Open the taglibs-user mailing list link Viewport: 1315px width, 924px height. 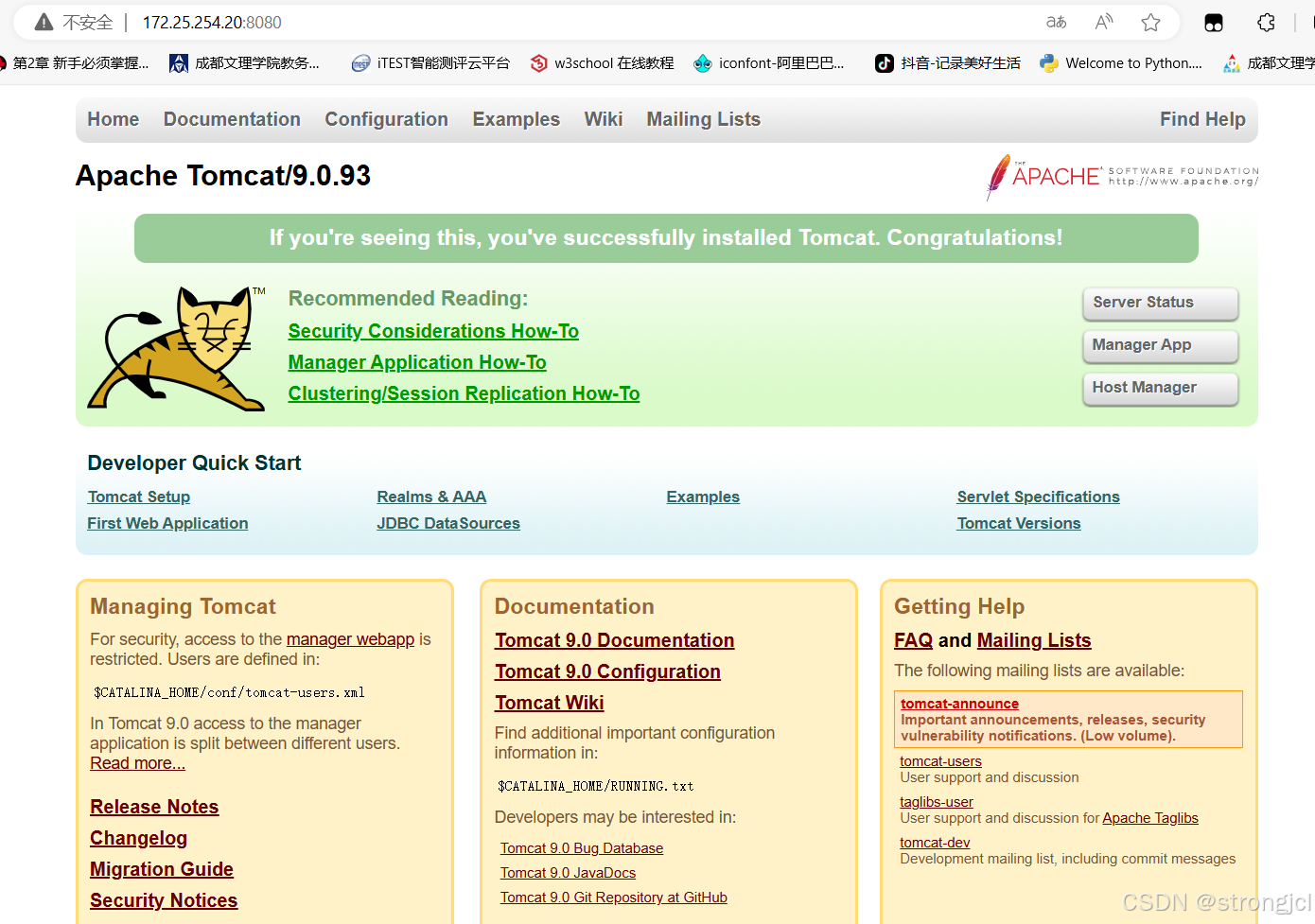pos(937,802)
